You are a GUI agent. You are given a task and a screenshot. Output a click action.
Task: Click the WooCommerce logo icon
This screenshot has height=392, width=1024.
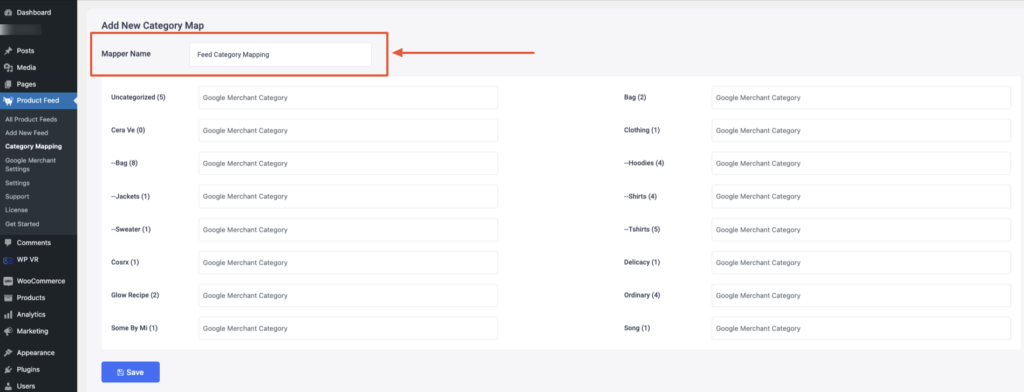(8, 281)
